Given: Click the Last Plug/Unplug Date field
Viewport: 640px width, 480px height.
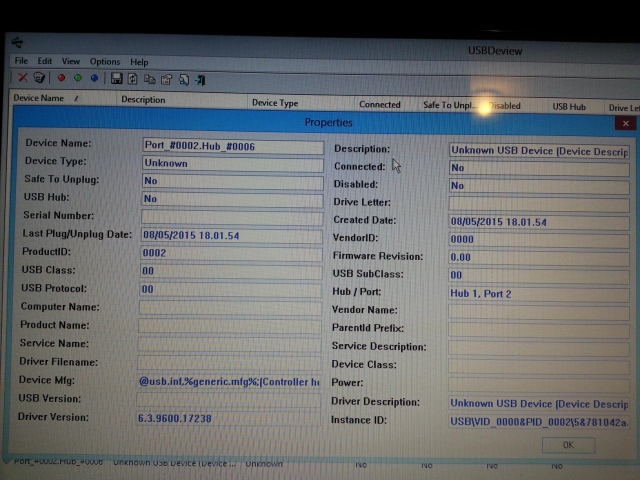Looking at the screenshot, I should point(231,236).
